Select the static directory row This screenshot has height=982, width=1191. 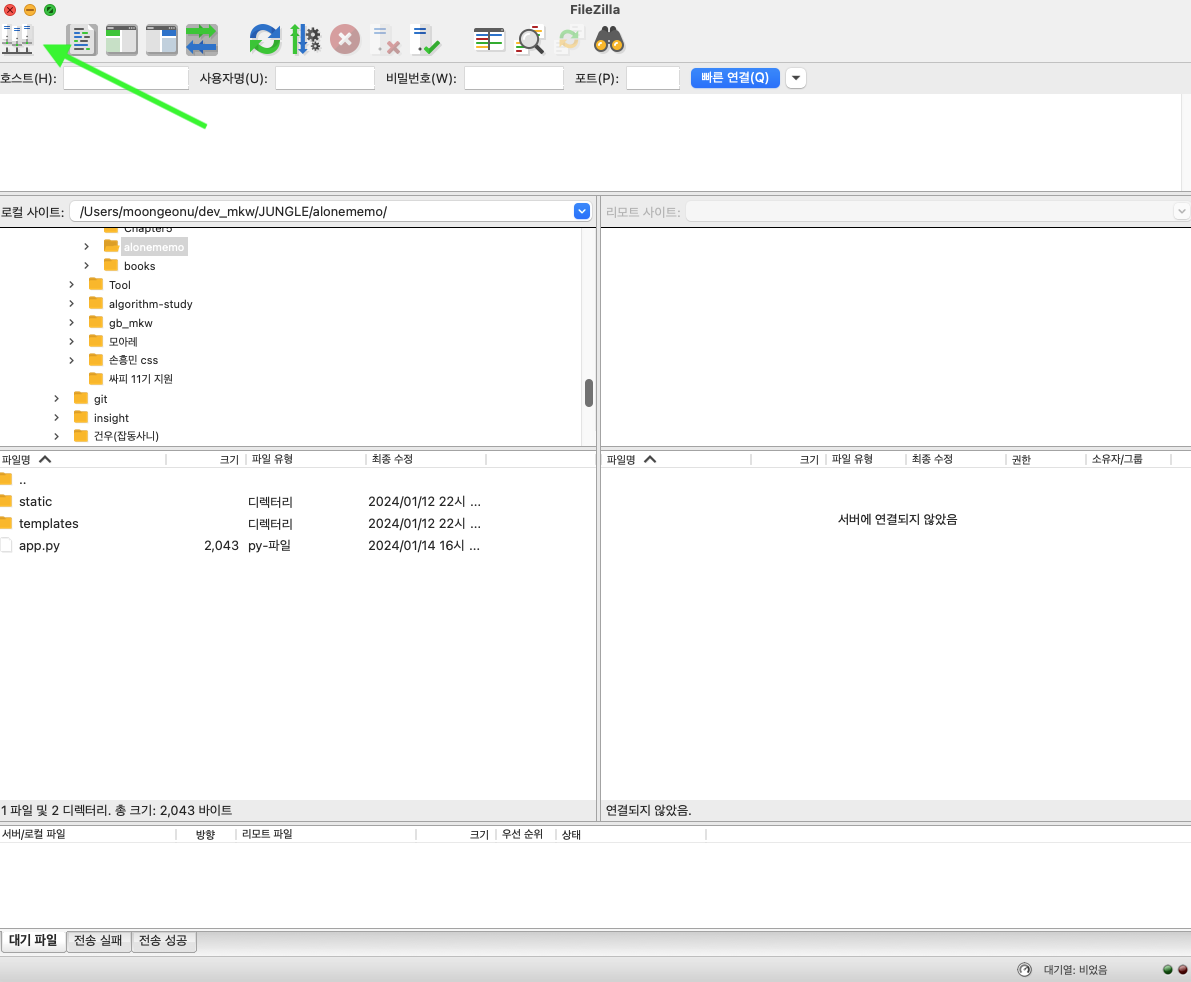click(x=298, y=501)
